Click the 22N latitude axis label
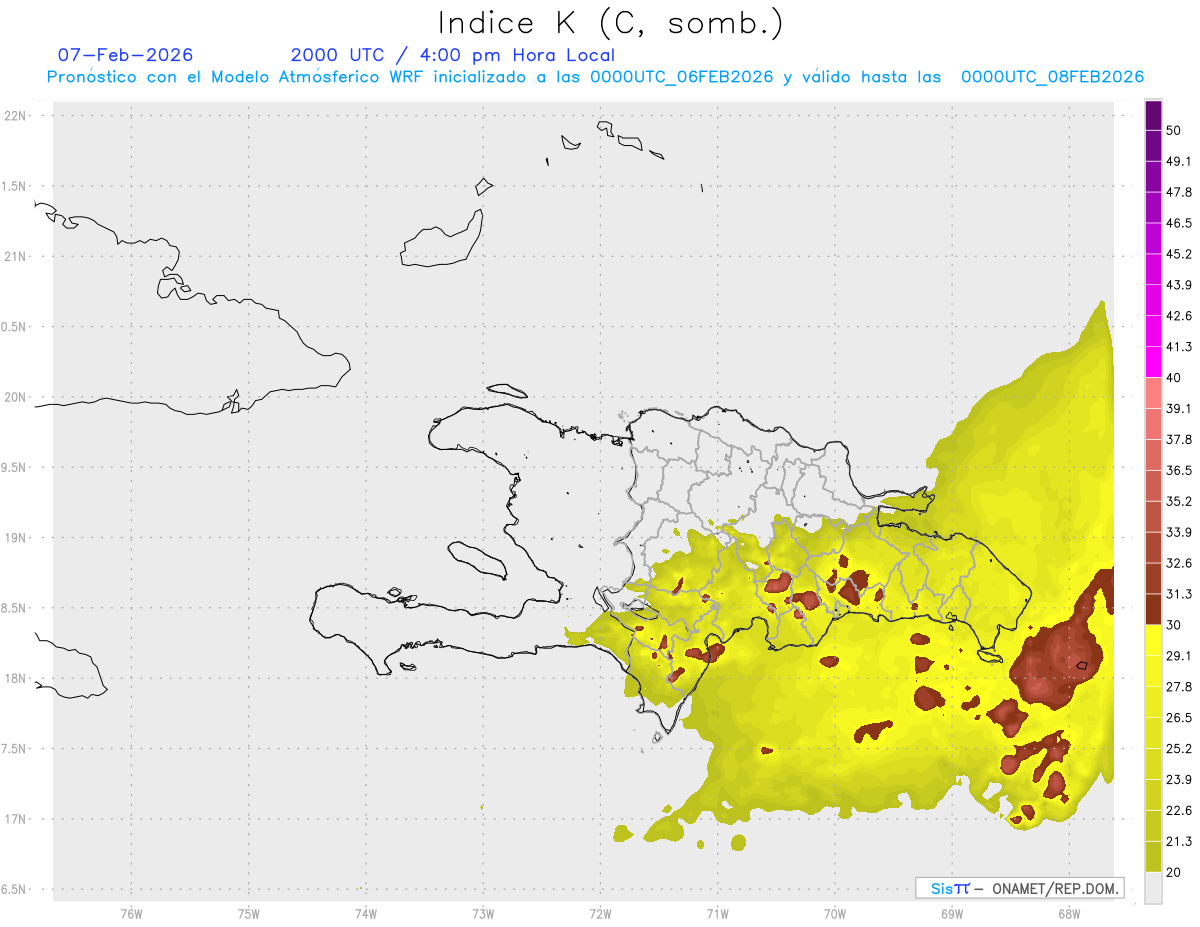The image size is (1200, 927). point(17,116)
